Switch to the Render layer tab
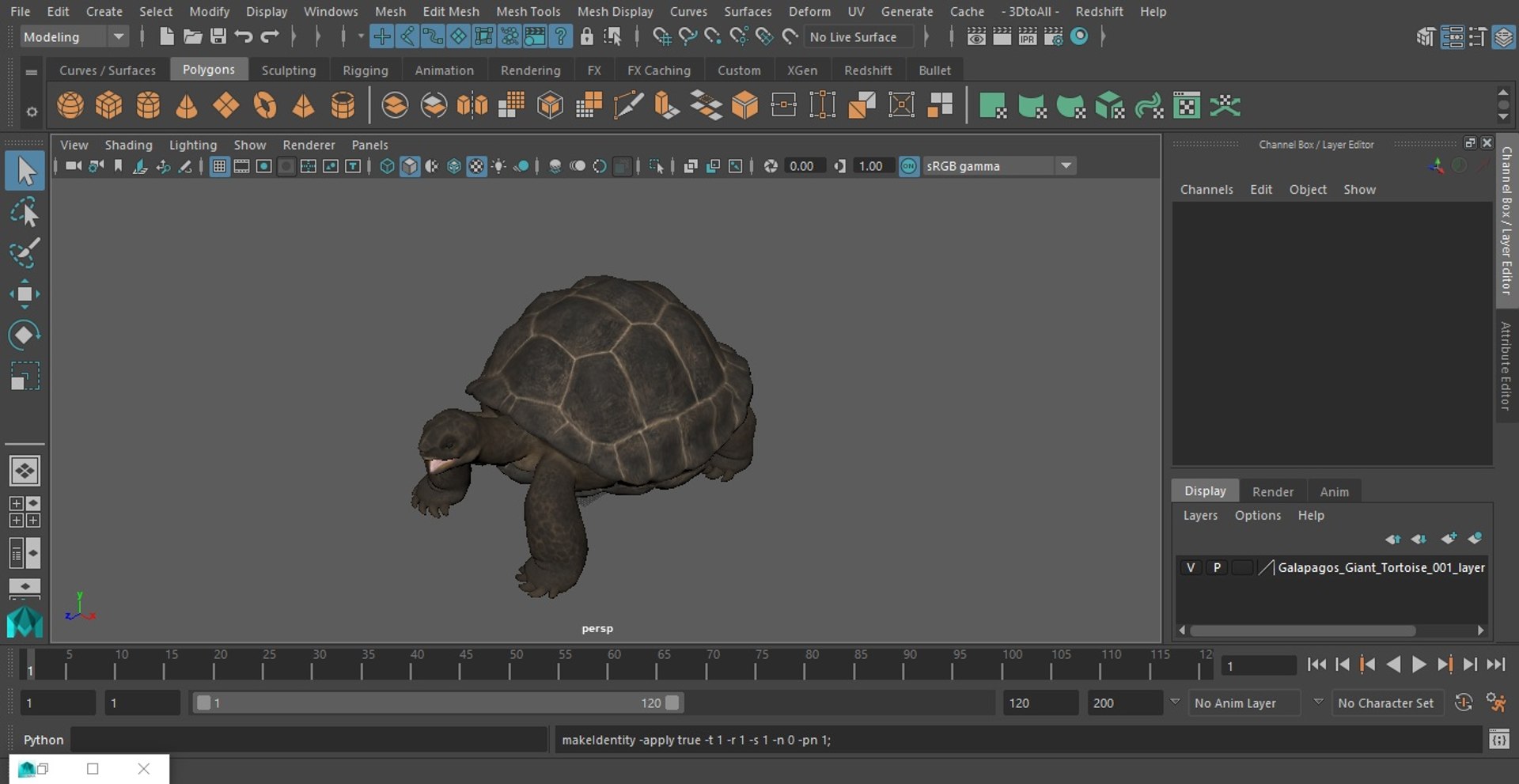Screen dimensions: 1519x784 coord(1273,491)
